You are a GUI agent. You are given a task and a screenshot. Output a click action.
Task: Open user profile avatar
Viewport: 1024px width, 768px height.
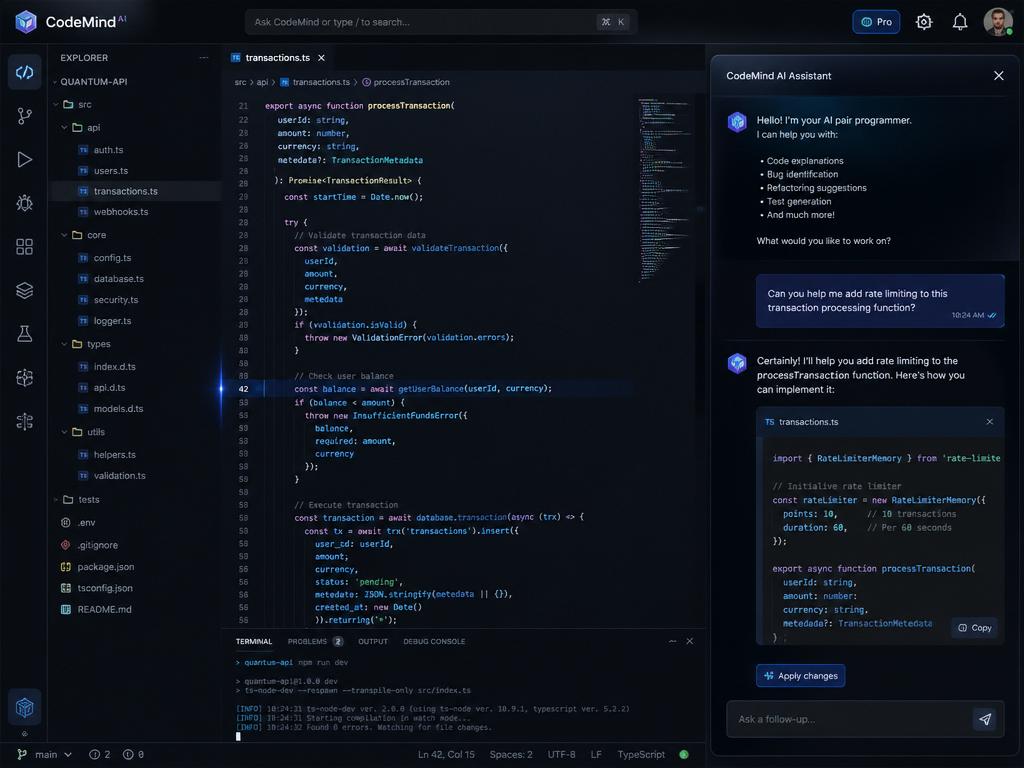coord(997,22)
